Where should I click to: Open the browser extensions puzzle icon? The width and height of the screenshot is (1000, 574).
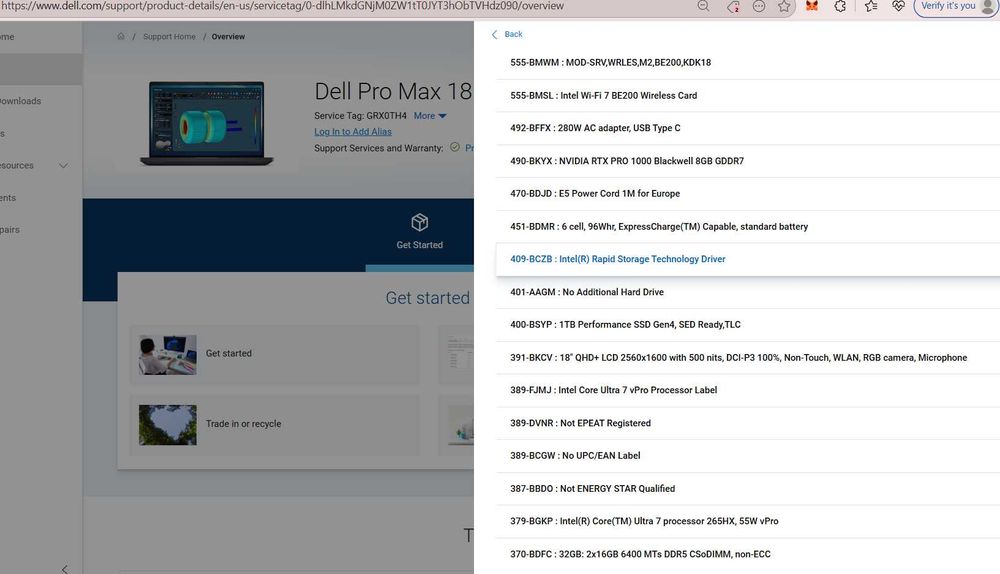pos(840,6)
